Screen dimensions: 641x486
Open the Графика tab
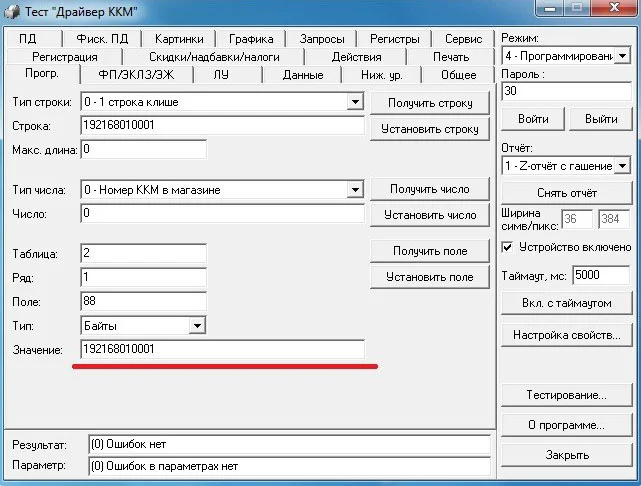tap(251, 39)
